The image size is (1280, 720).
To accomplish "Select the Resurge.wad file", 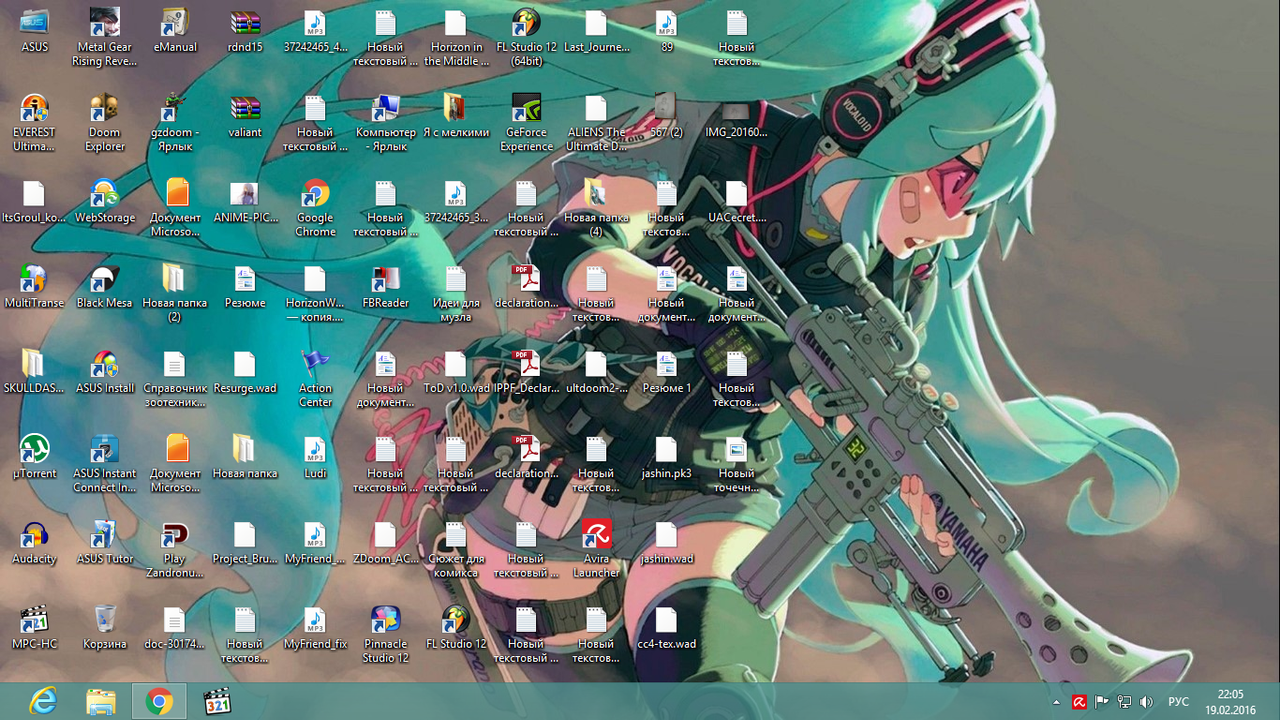I will point(245,371).
